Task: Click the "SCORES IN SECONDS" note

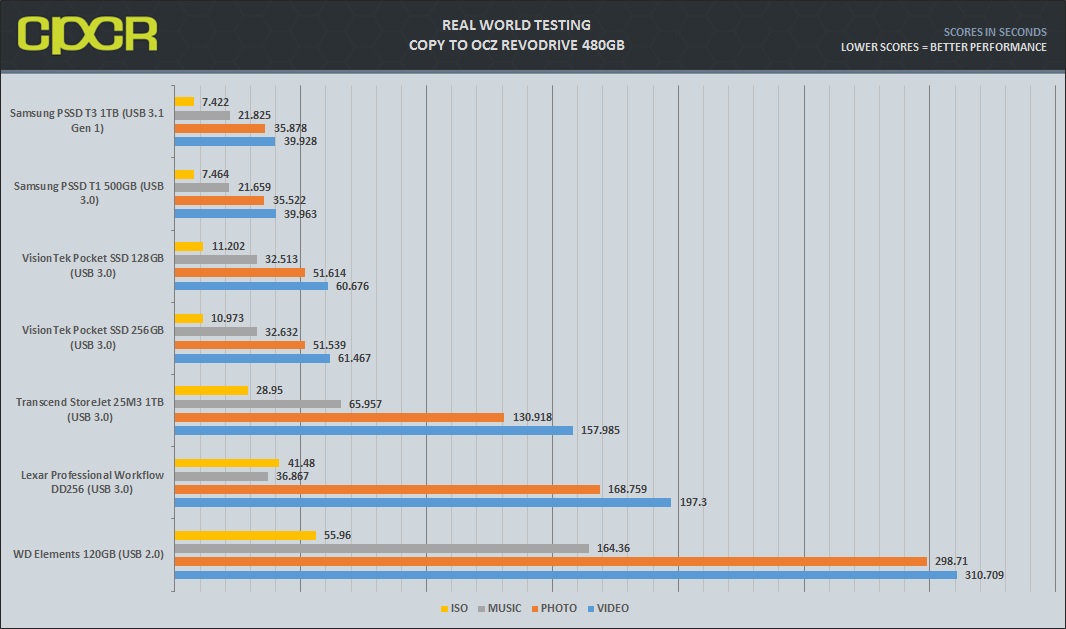Action: tap(995, 32)
